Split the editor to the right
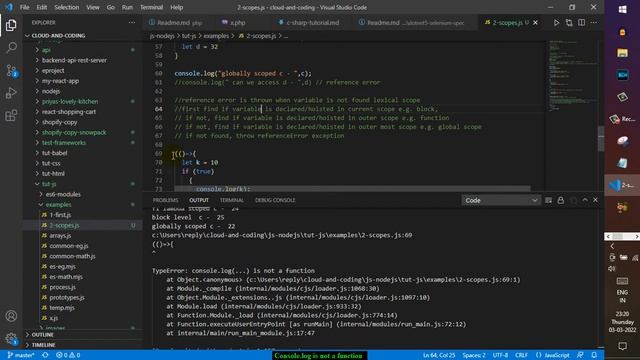Image resolution: width=640 pixels, height=360 pixels. tap(581, 23)
